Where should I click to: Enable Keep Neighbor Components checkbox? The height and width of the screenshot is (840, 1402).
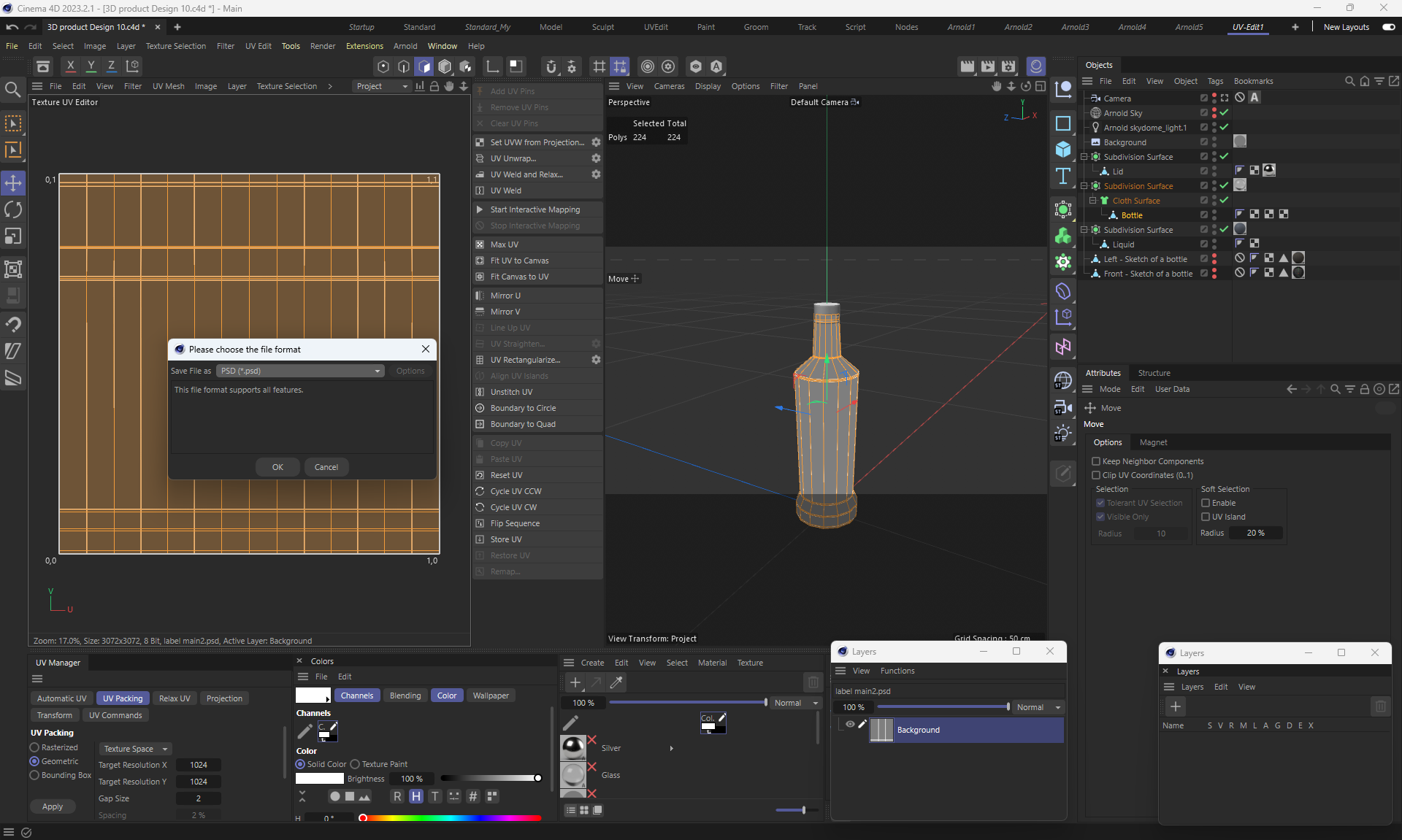coord(1096,461)
